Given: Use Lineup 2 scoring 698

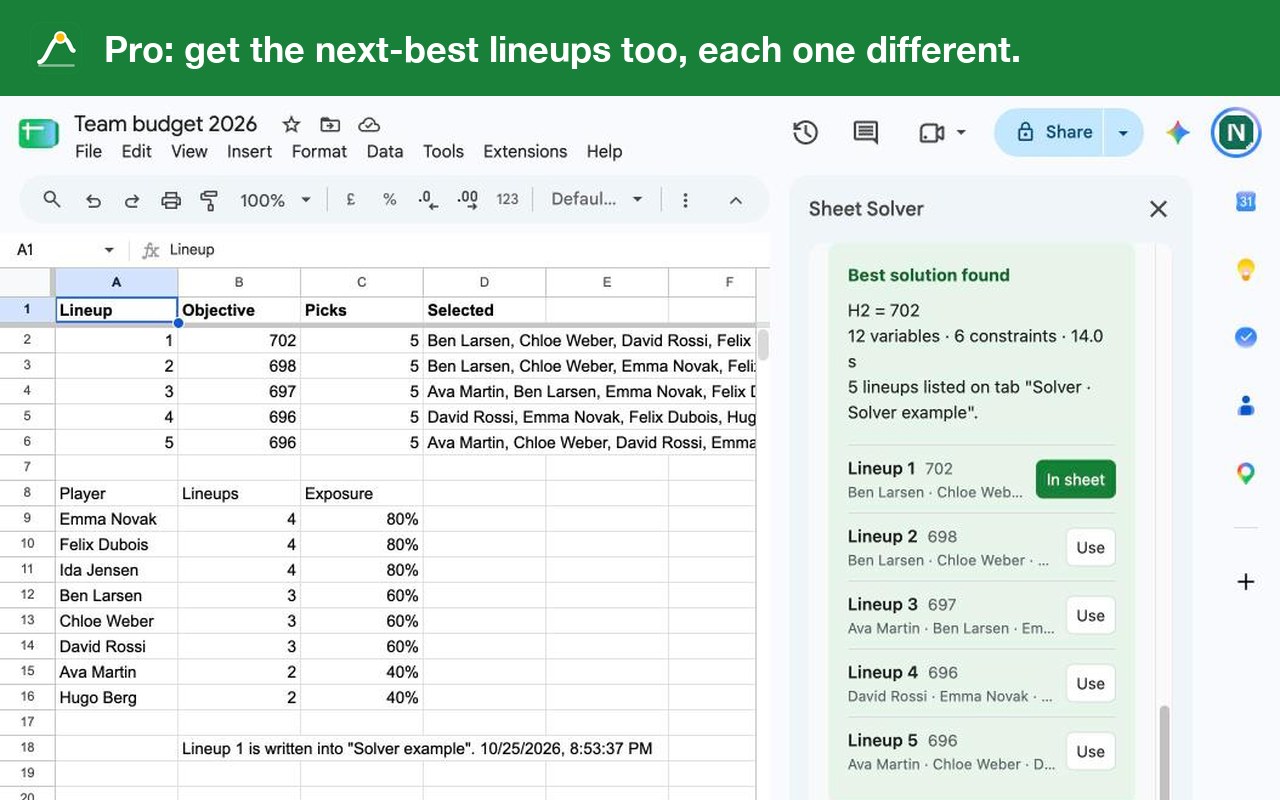Looking at the screenshot, I should [x=1090, y=547].
